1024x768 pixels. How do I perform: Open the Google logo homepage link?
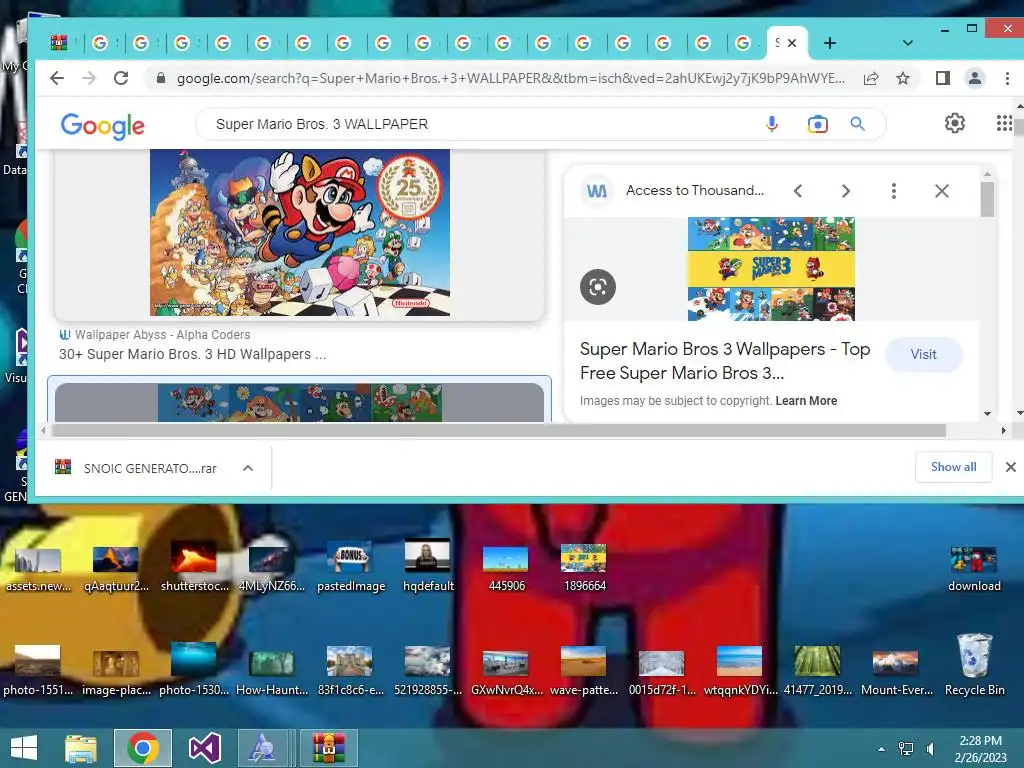[103, 125]
